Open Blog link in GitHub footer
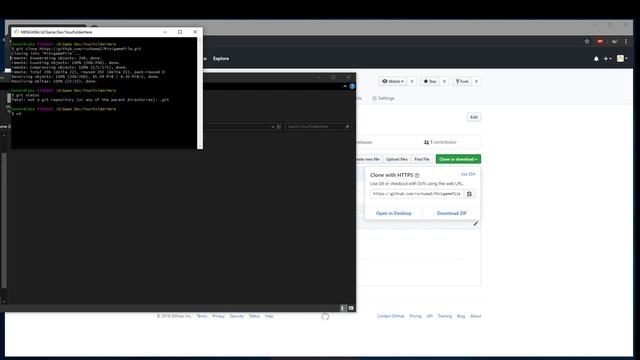This screenshot has width=640, height=360. 461,316
